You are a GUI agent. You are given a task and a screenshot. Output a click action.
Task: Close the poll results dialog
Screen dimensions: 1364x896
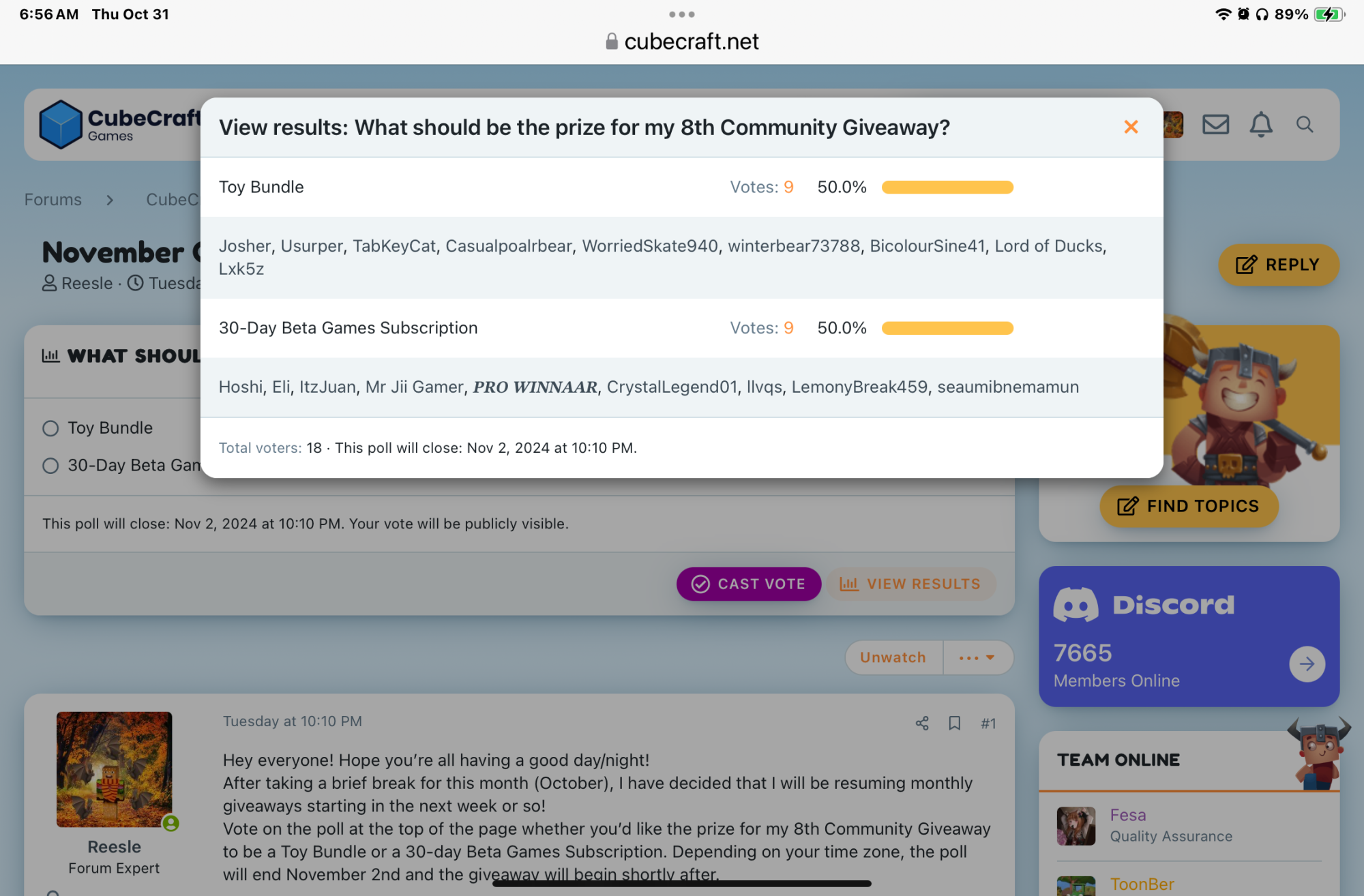[1131, 127]
